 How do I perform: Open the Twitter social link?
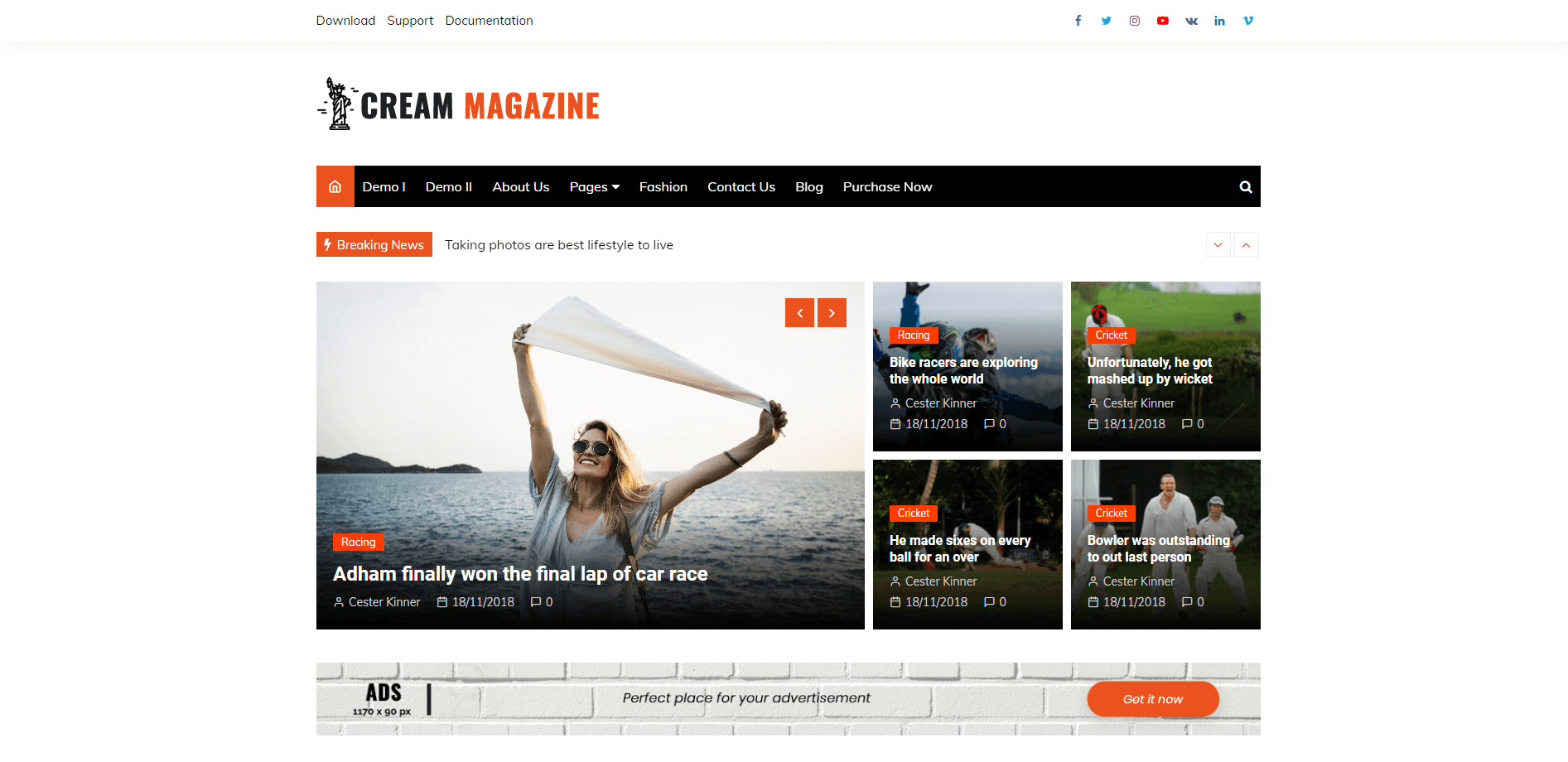[x=1106, y=21]
